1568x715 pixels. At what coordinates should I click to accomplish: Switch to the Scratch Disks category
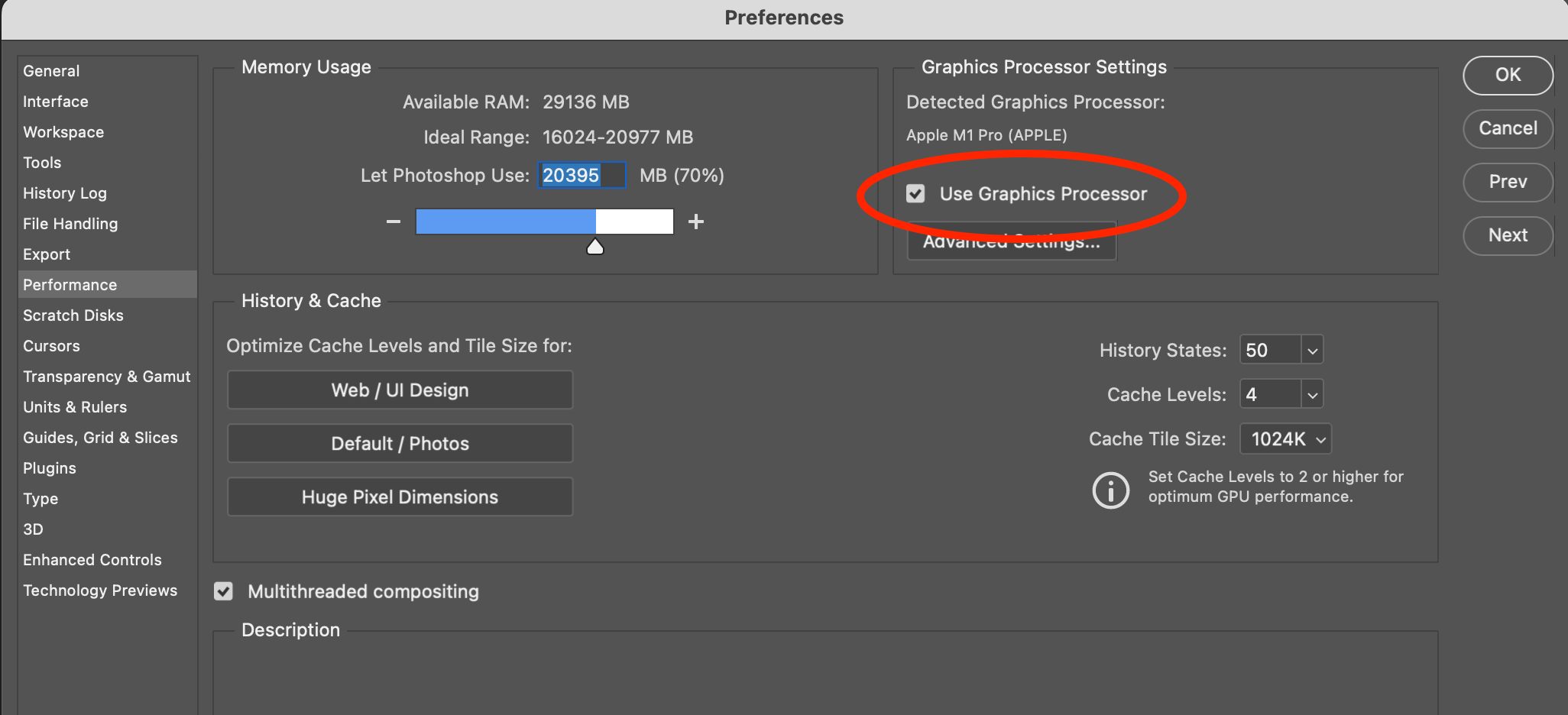73,315
